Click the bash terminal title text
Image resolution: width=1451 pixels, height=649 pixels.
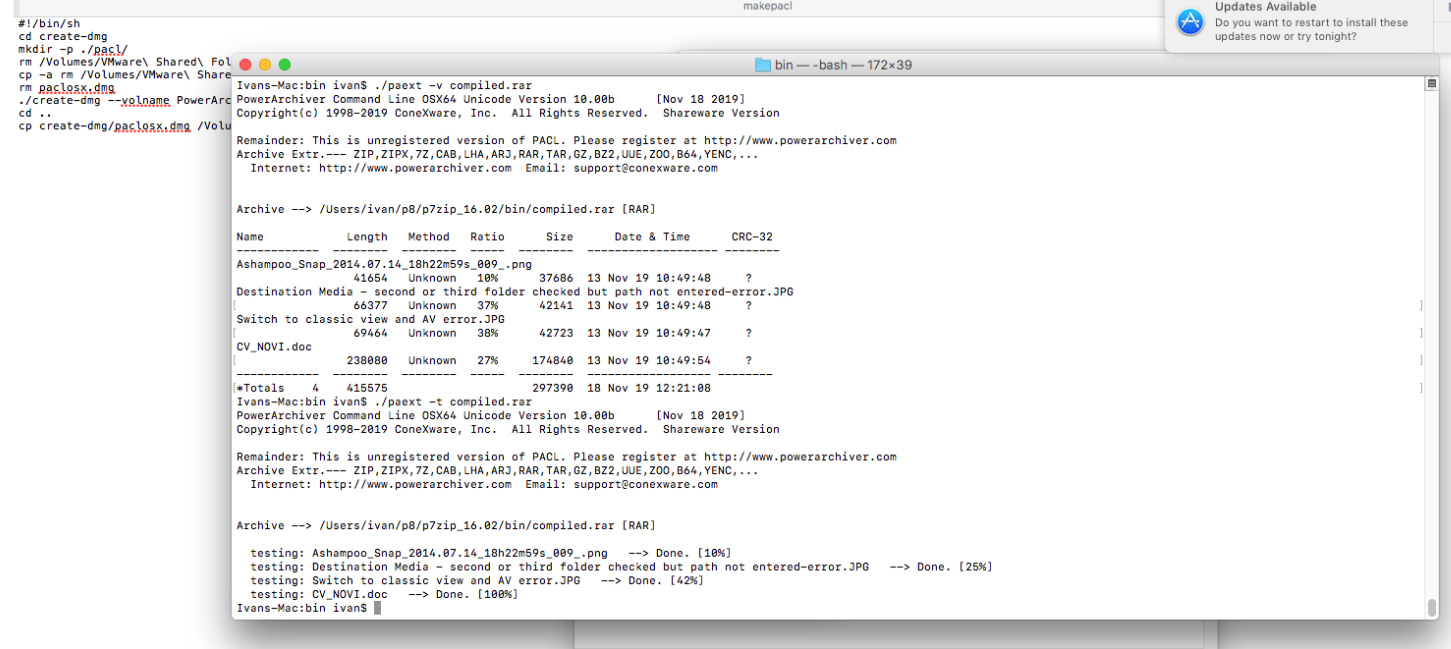point(843,65)
